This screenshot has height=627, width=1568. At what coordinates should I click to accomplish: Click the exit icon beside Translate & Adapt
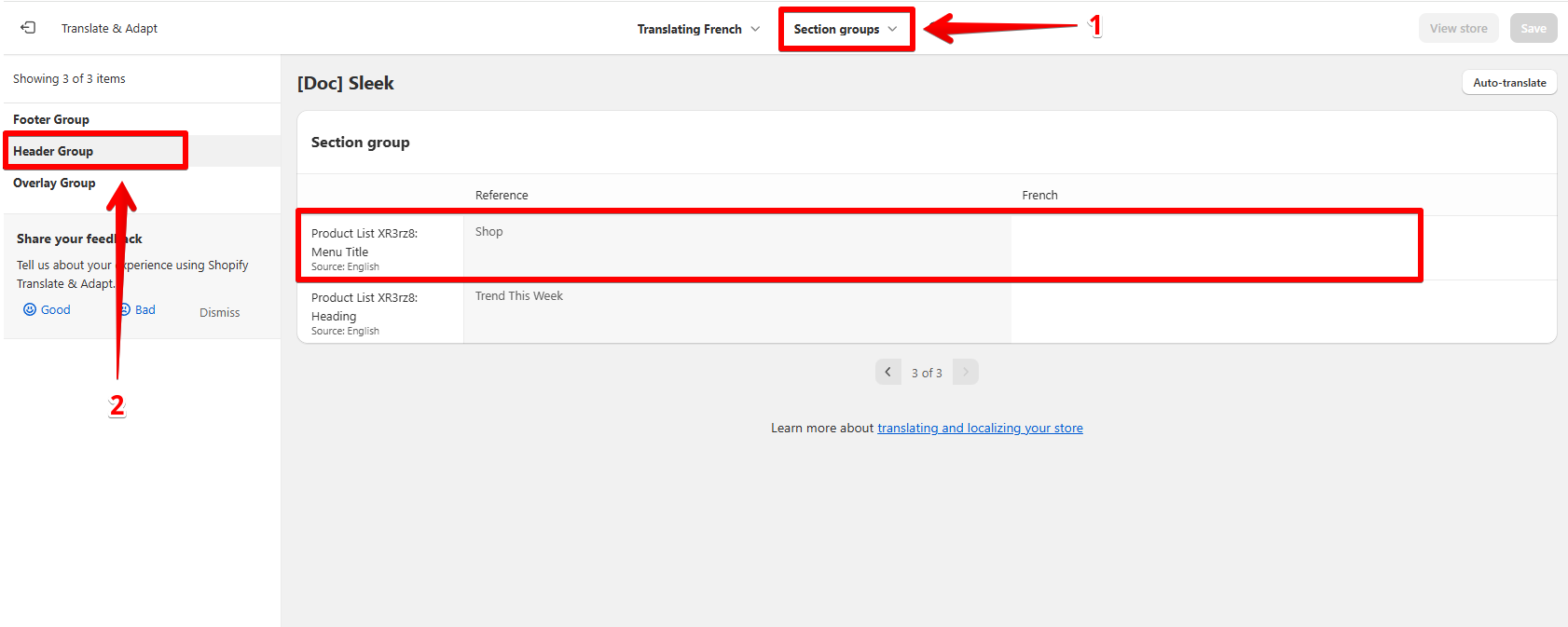[x=28, y=28]
